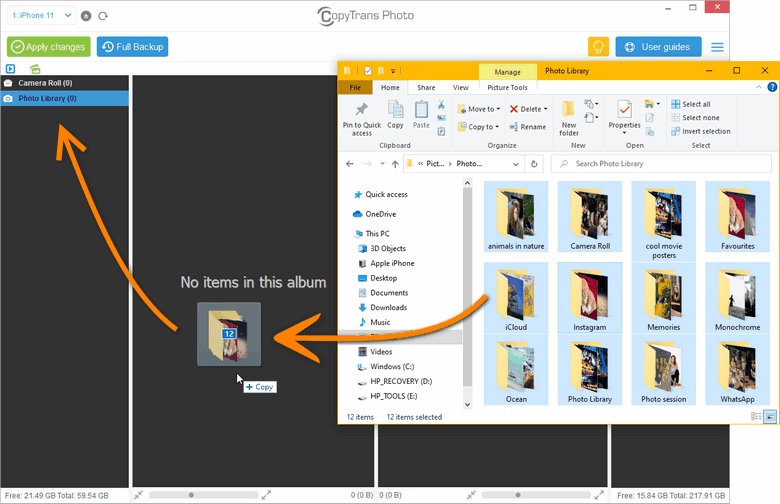
Task: Click the Search Photo Library field
Action: [661, 164]
